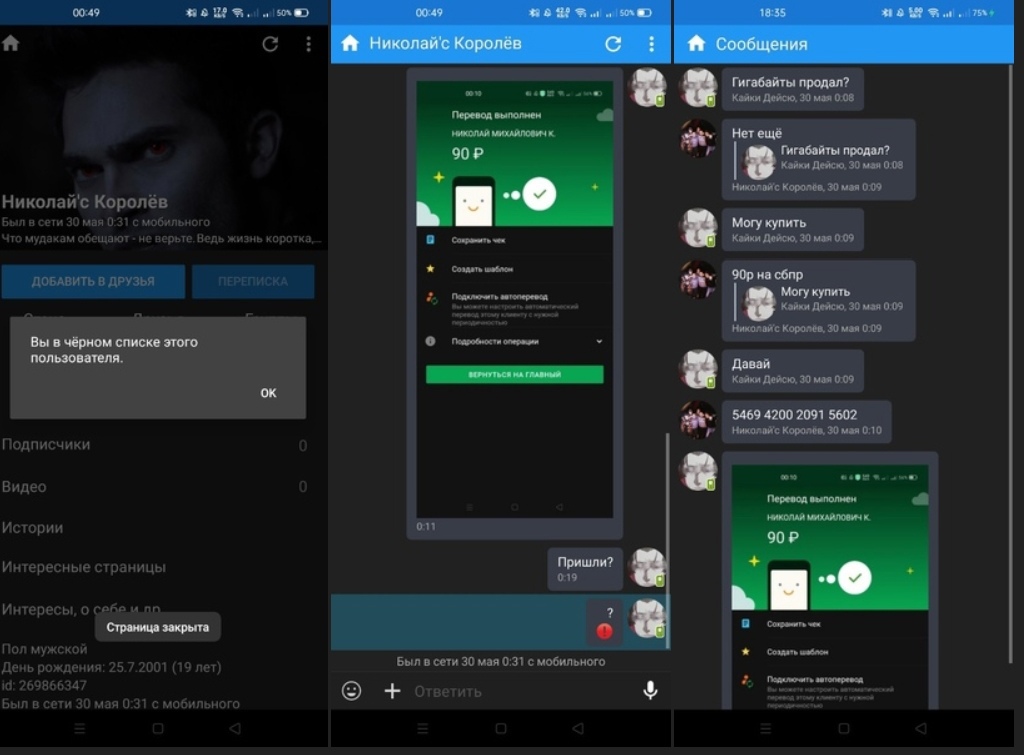The image size is (1024, 755).
Task: Refresh the profile page in left screen
Action: [270, 44]
